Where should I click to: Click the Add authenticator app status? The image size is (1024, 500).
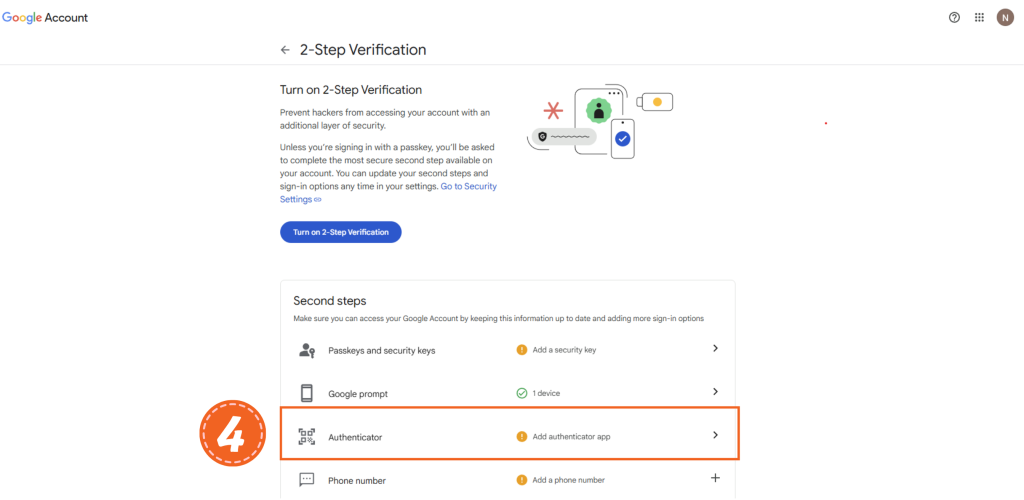(x=573, y=437)
